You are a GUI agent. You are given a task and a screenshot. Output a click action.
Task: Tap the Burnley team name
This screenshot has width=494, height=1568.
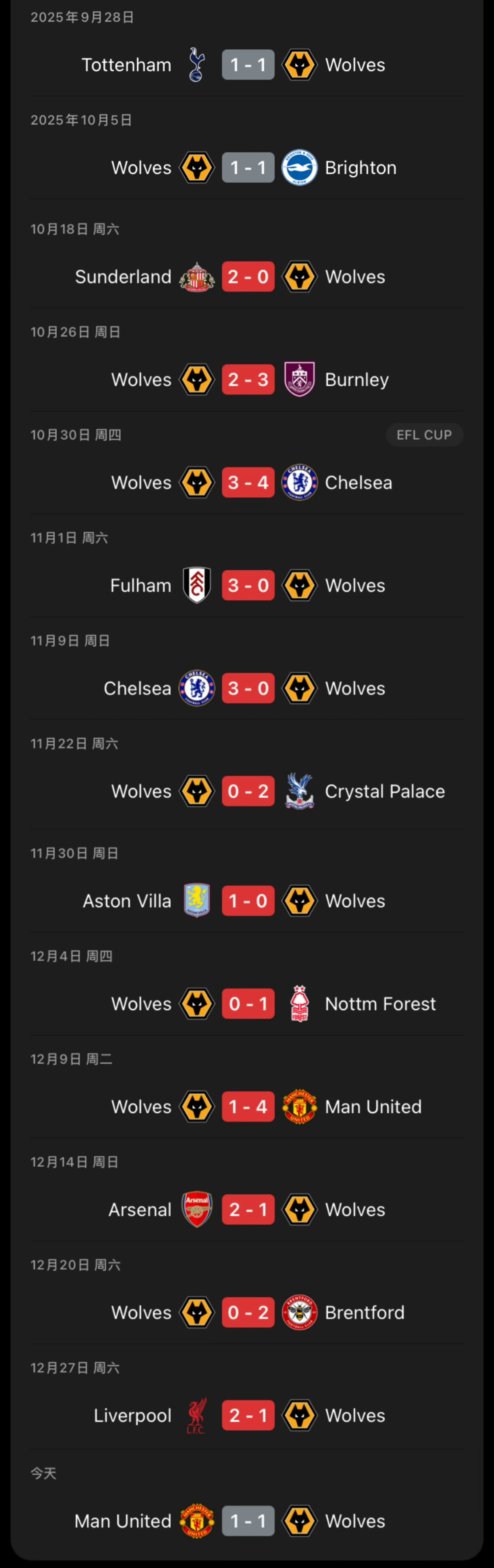357,380
